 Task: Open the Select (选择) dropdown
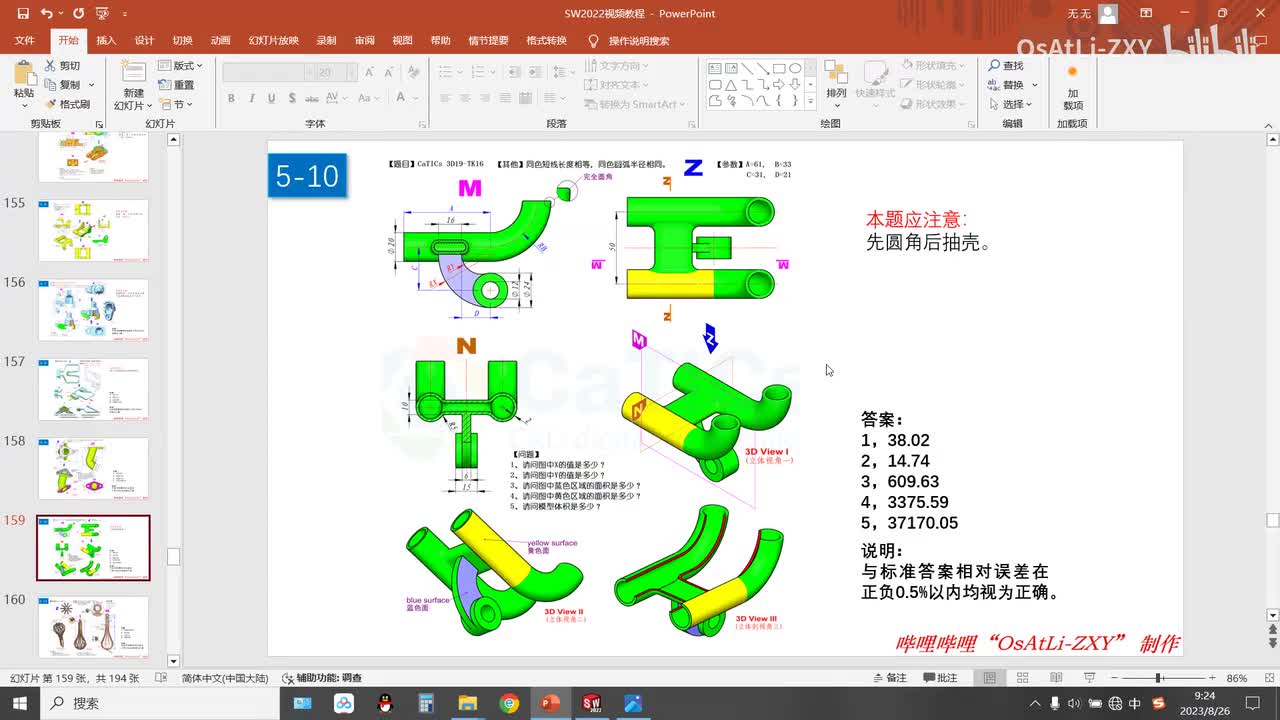tap(1013, 104)
